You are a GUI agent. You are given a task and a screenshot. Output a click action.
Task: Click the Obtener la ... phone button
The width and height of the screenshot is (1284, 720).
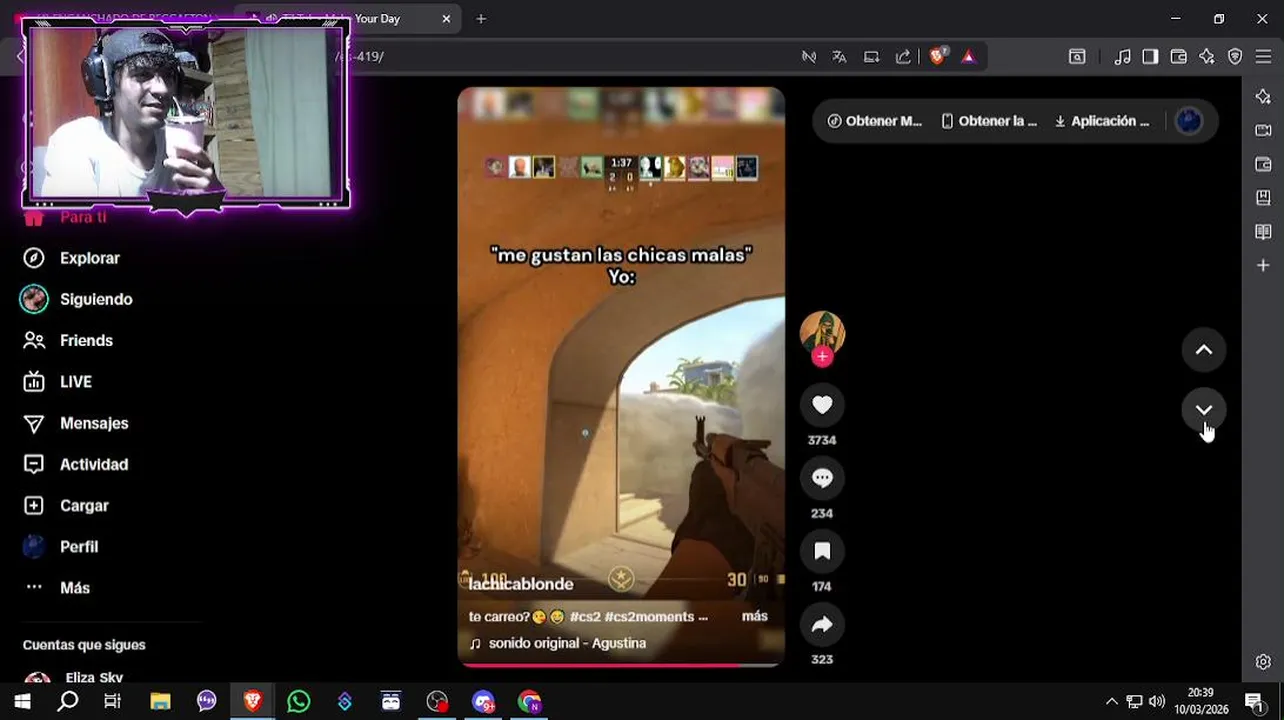click(x=988, y=121)
